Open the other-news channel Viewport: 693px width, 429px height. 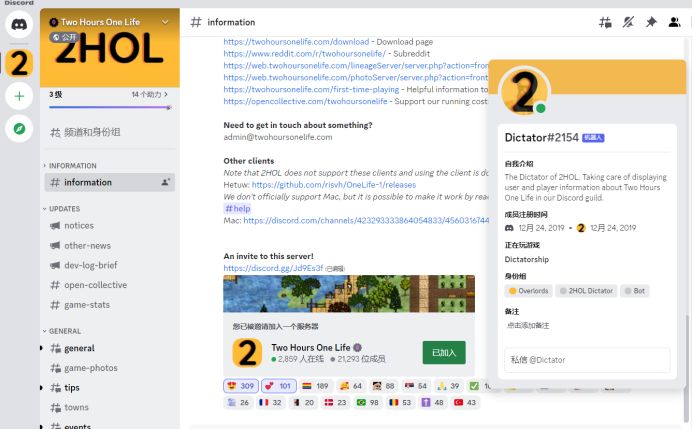[110, 246]
